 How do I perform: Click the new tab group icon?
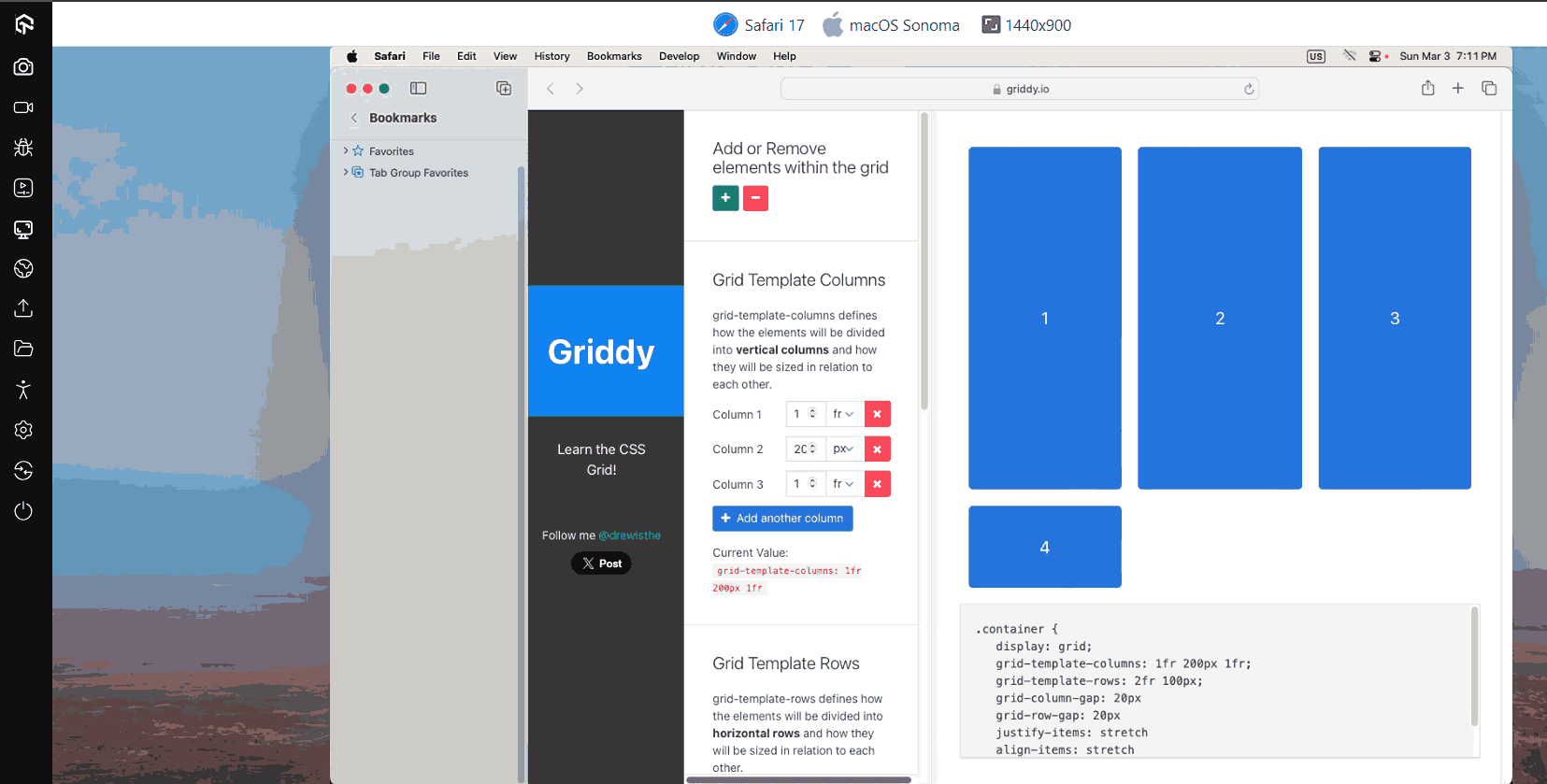point(504,88)
